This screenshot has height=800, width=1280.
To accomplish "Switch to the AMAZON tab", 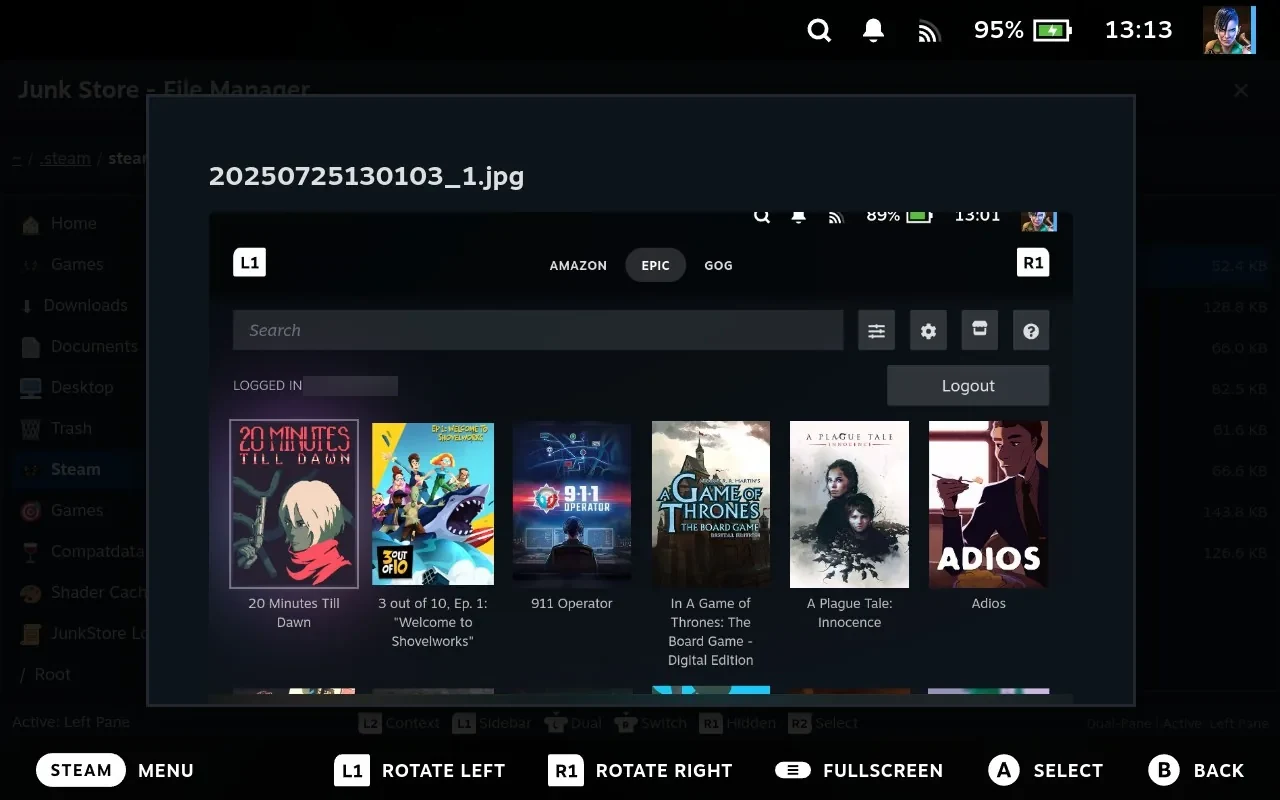I will pos(578,266).
